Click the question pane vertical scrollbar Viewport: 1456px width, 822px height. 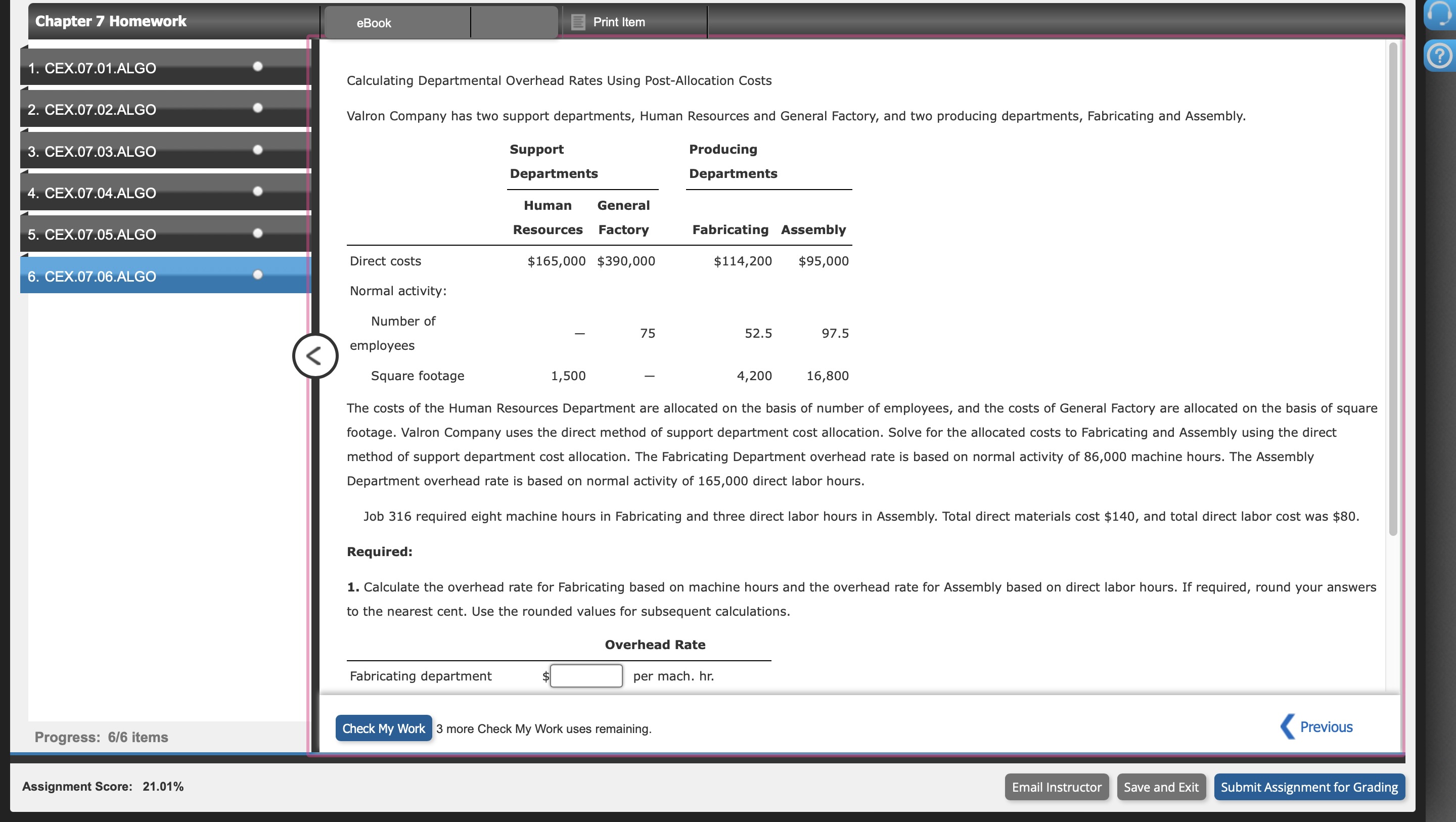1393,288
